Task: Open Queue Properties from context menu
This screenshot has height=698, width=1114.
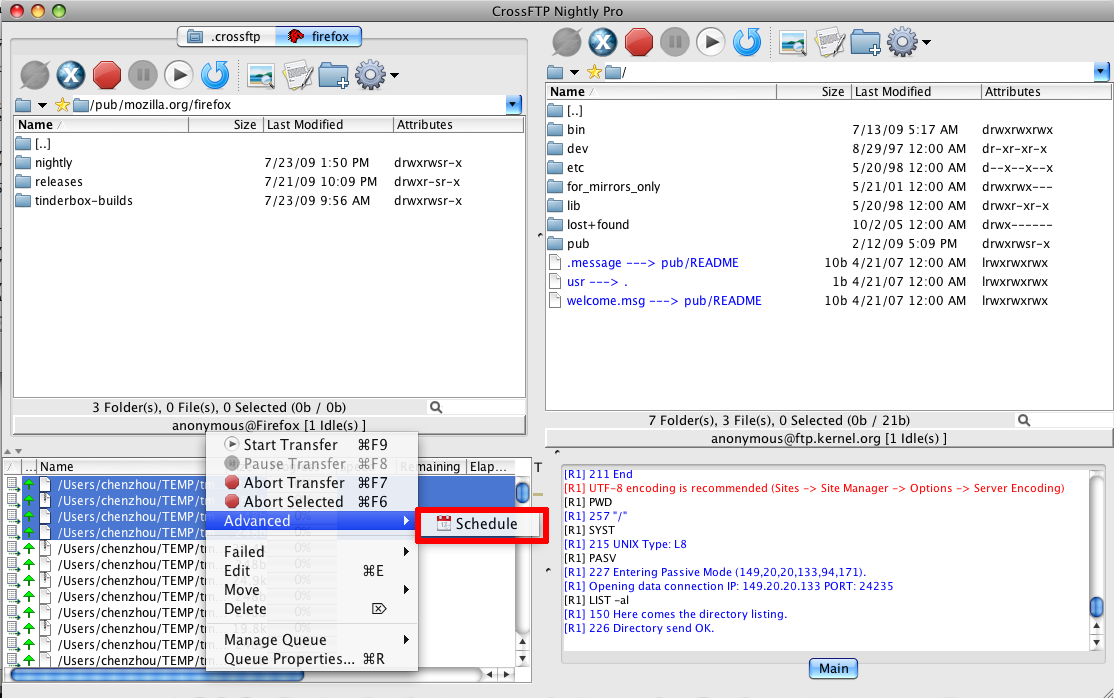Action: (x=311, y=659)
